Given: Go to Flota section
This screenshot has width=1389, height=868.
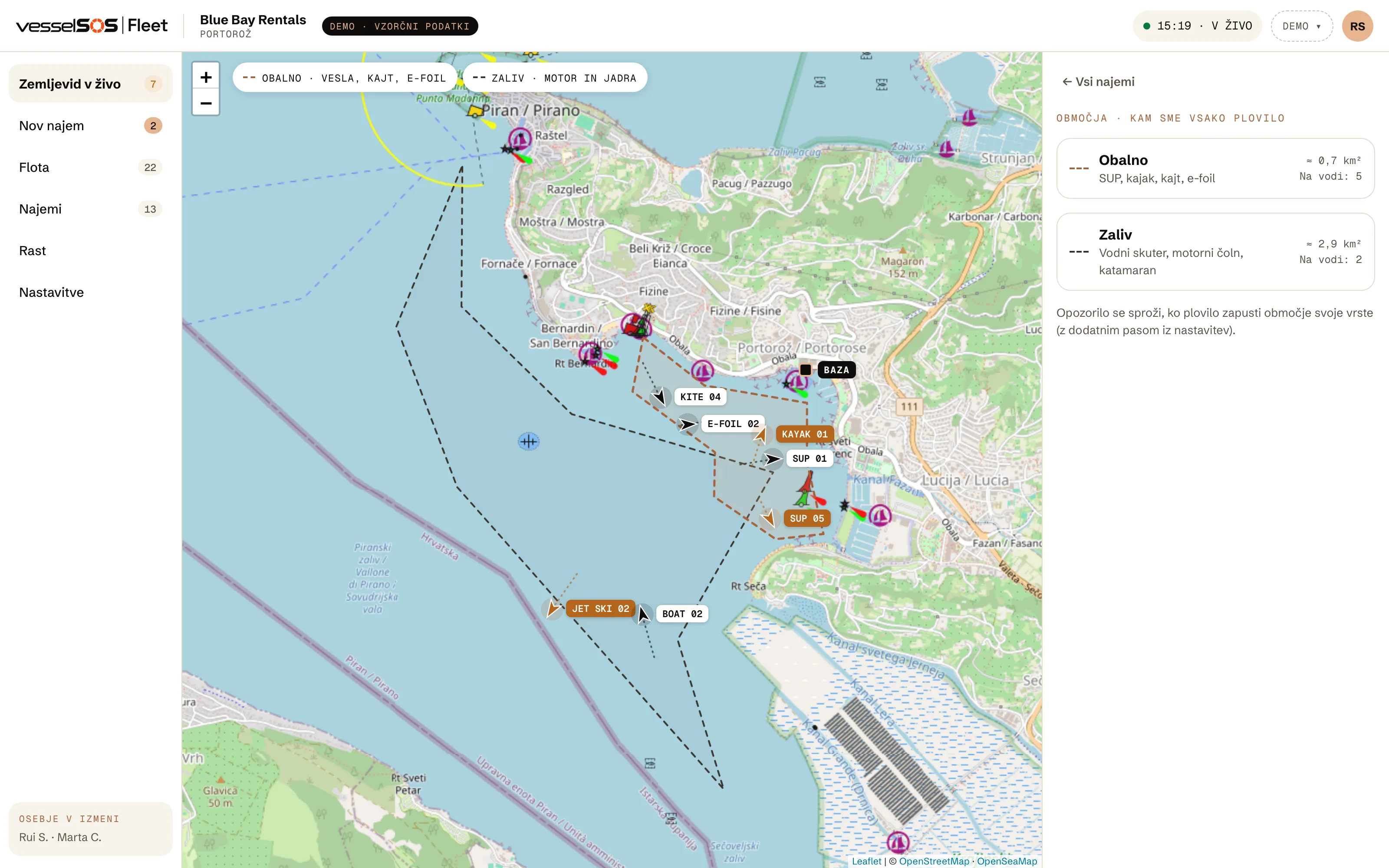Looking at the screenshot, I should (x=91, y=167).
